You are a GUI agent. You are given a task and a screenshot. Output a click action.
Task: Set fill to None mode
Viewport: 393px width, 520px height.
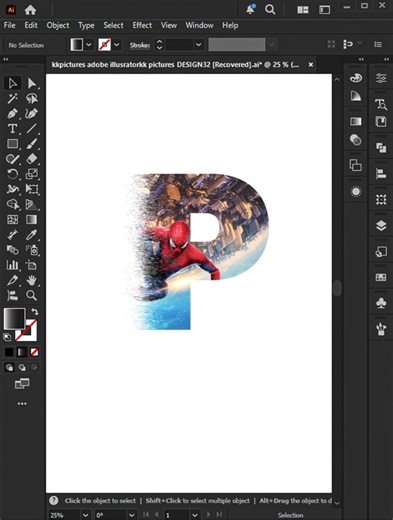point(34,352)
